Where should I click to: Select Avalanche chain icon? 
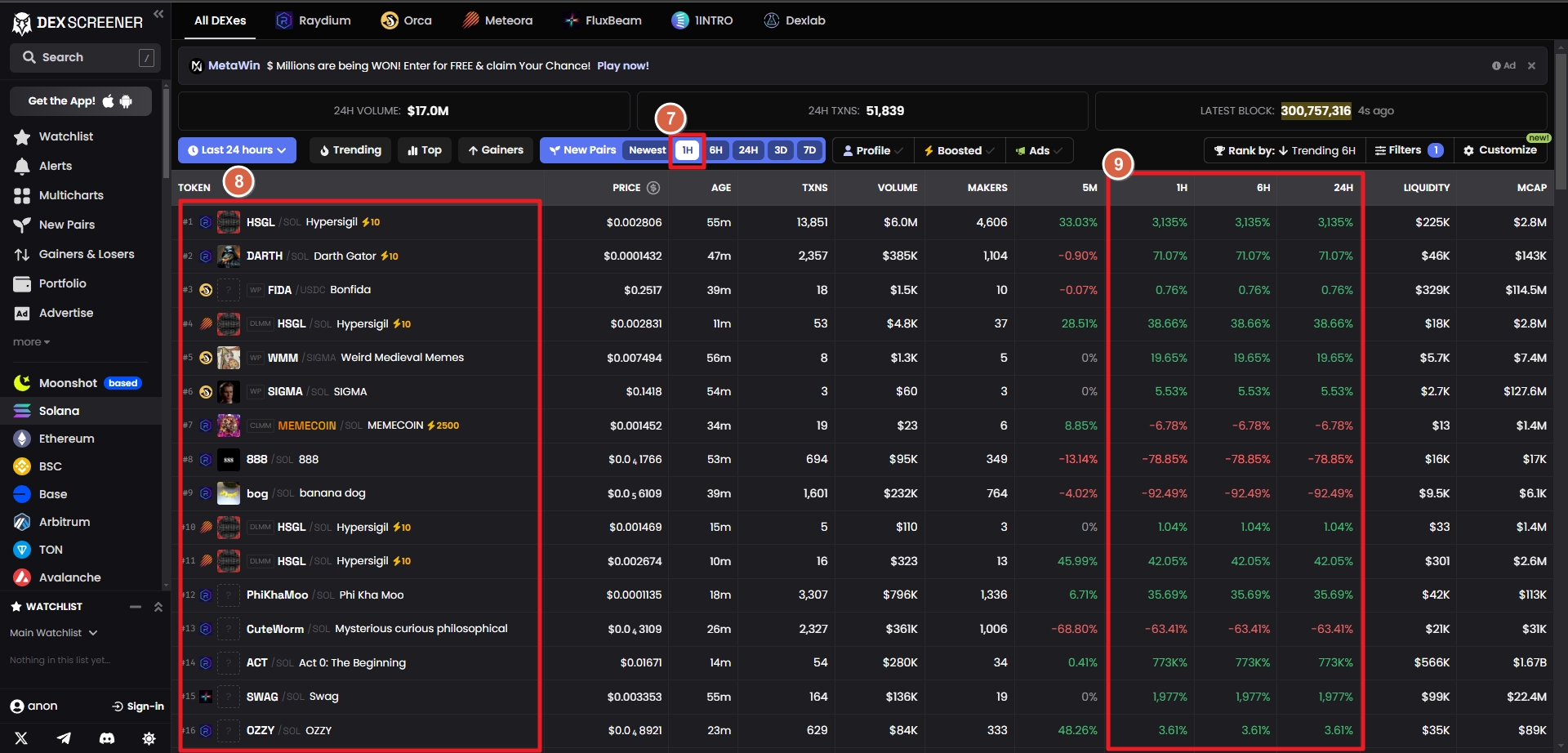(x=22, y=577)
